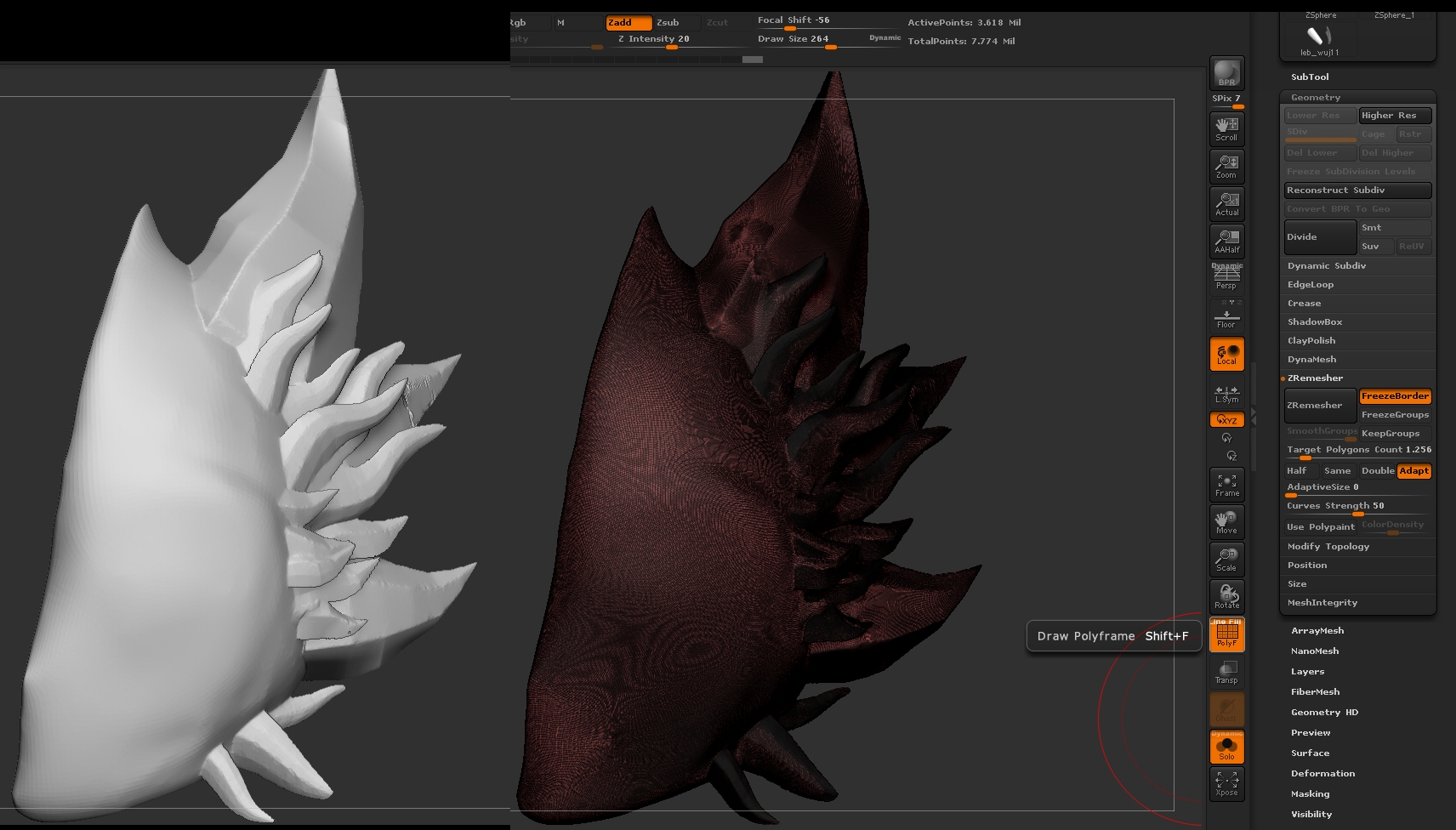This screenshot has width=1456, height=830.
Task: Select the leb_wuj11 tool thumbnail
Action: [1318, 39]
